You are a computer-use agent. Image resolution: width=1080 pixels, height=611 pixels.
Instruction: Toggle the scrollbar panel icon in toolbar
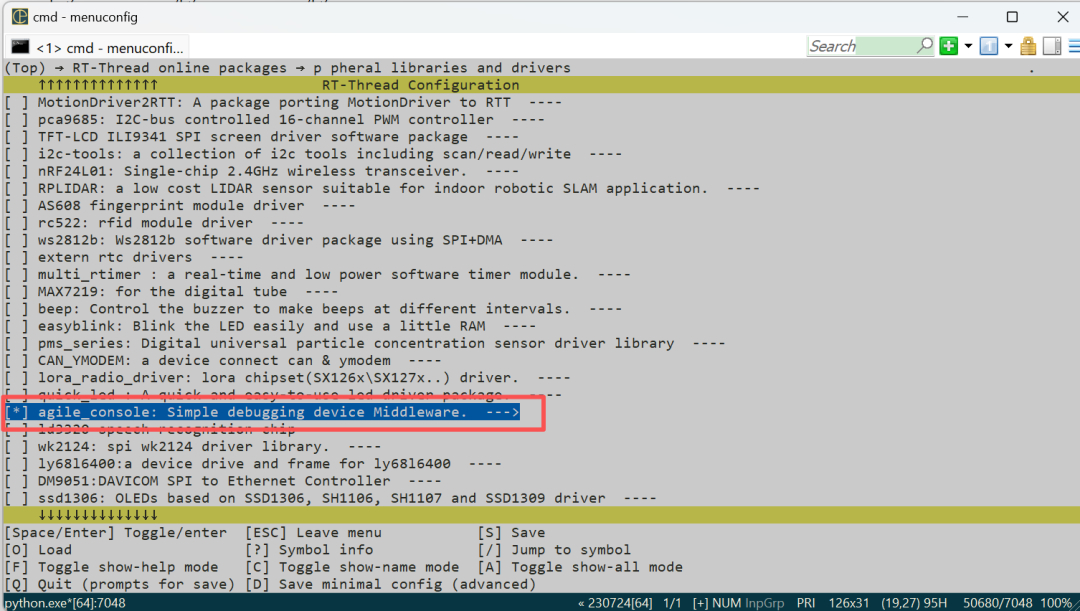tap(1051, 46)
